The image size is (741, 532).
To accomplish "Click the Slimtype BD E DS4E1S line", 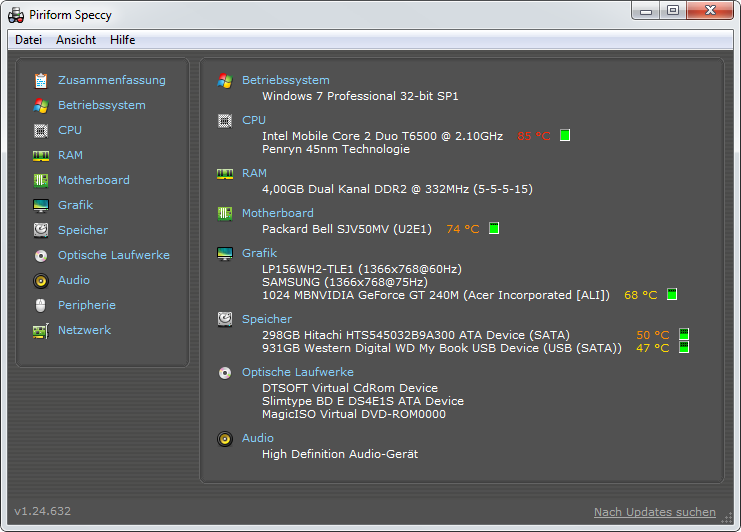I will tap(363, 401).
